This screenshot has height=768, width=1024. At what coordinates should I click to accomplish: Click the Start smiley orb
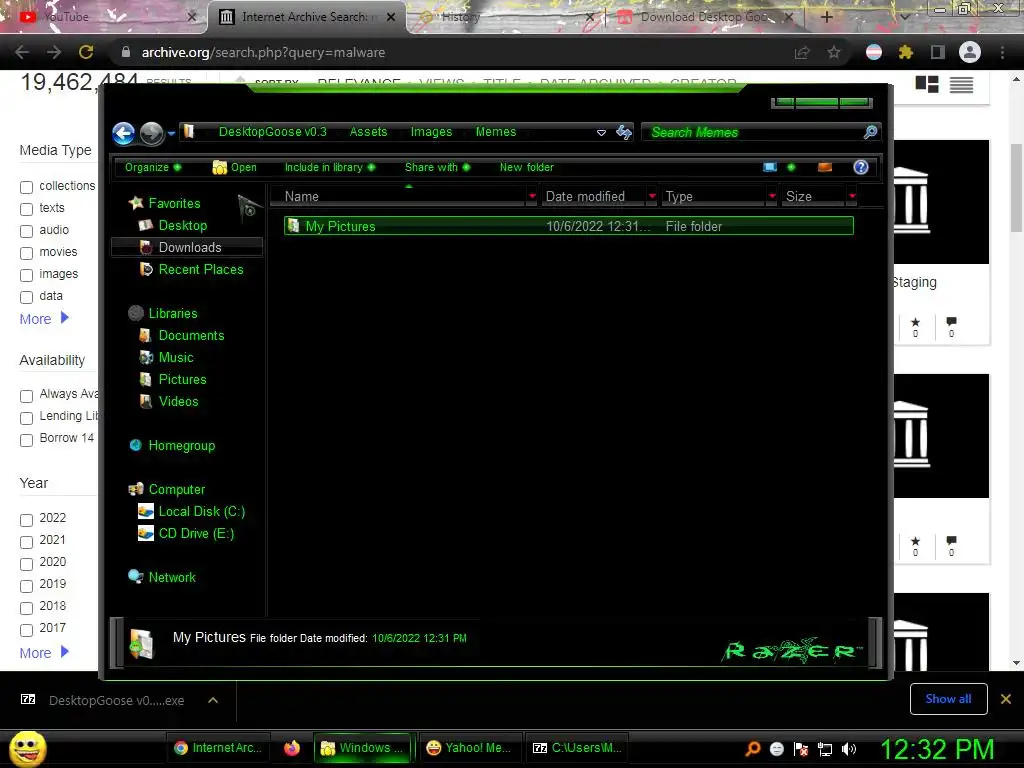[x=27, y=748]
